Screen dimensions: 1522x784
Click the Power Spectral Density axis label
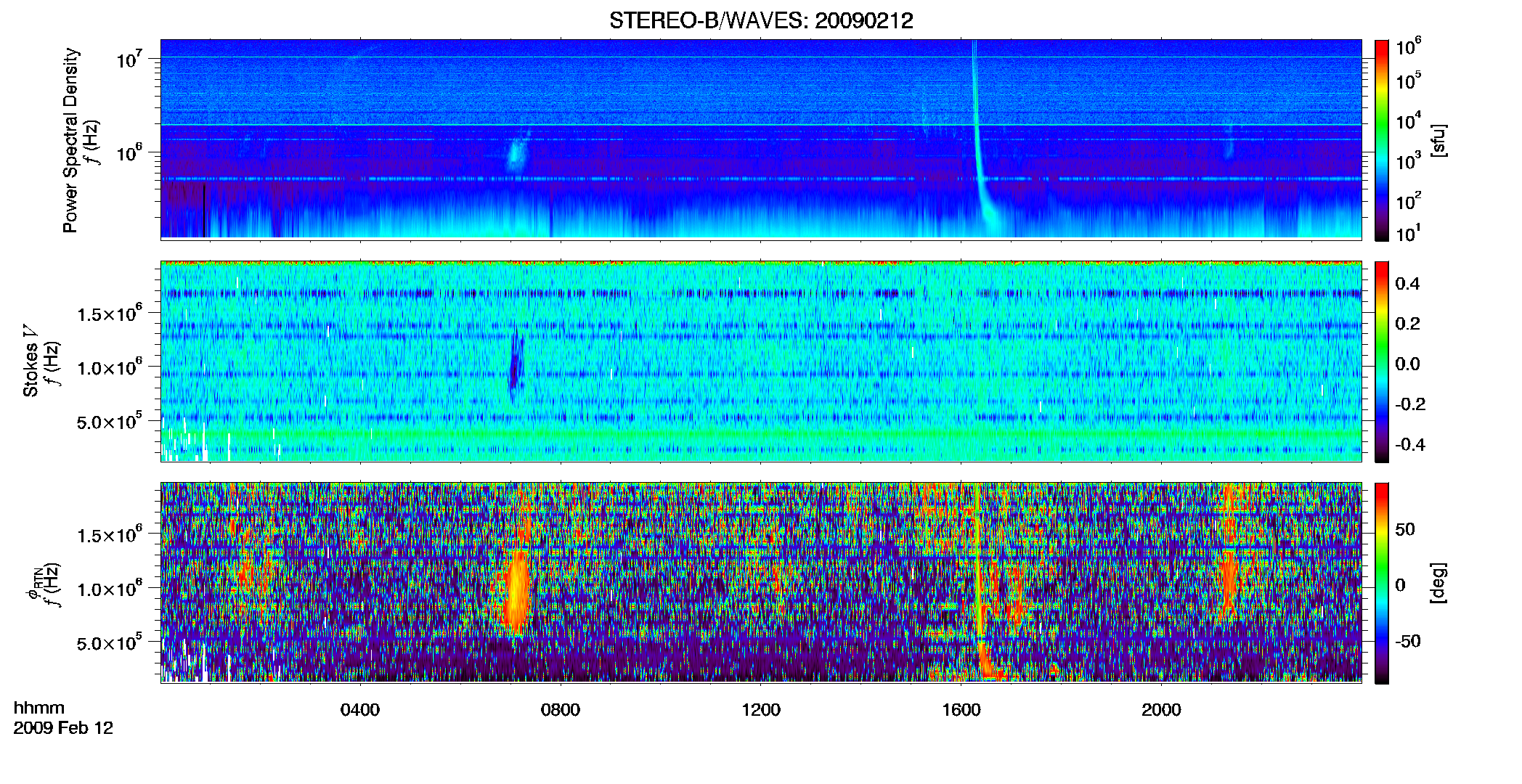pos(70,140)
